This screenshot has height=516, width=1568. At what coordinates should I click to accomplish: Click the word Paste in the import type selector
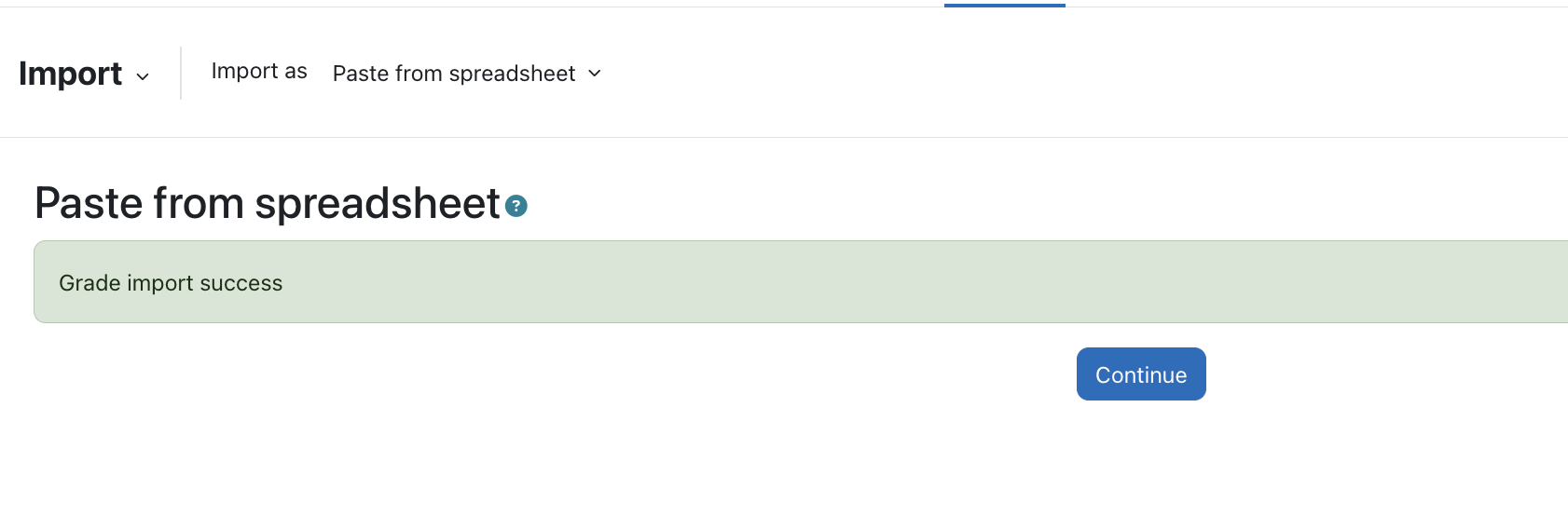pos(361,74)
